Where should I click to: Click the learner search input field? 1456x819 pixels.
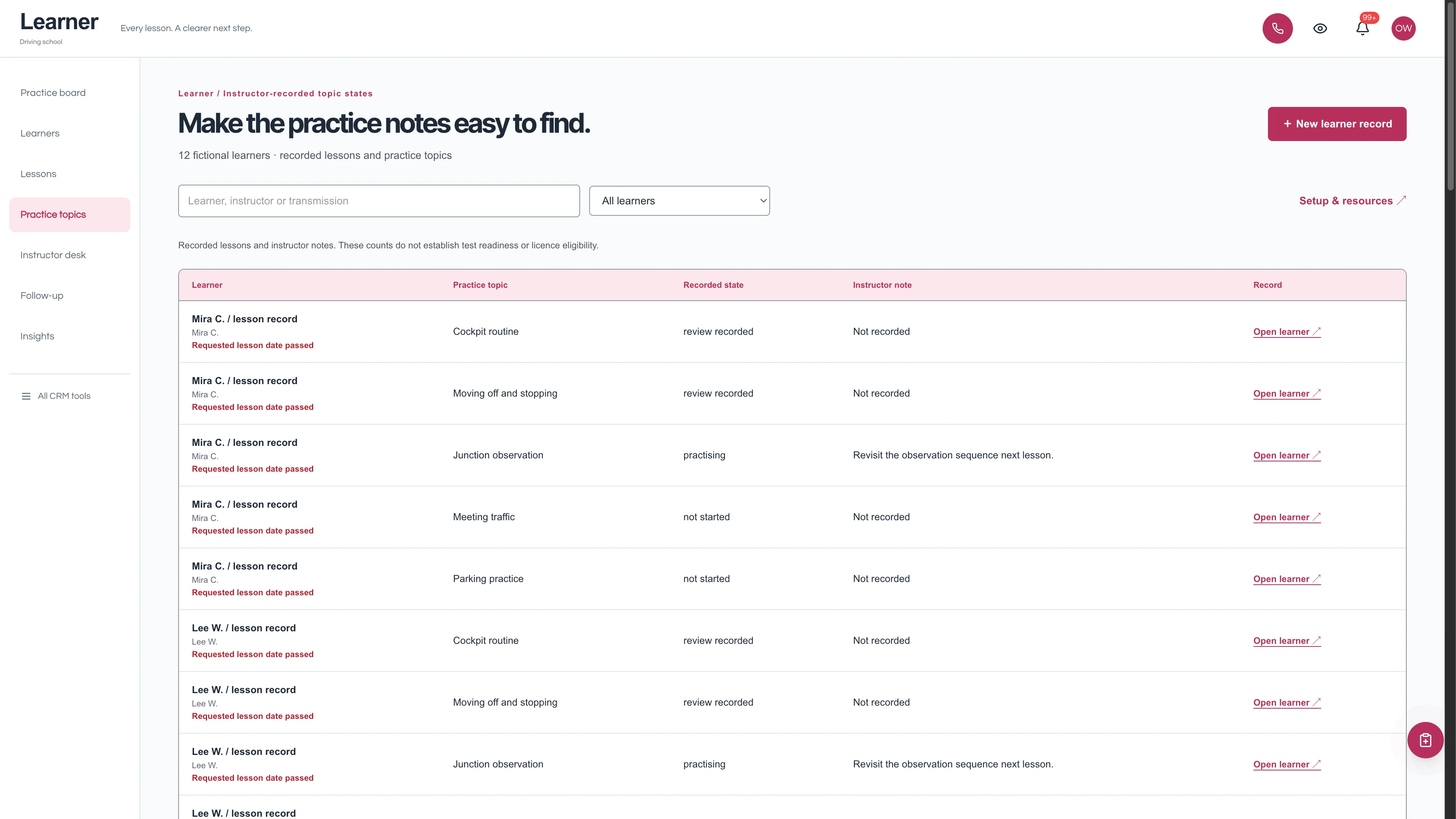(x=379, y=201)
